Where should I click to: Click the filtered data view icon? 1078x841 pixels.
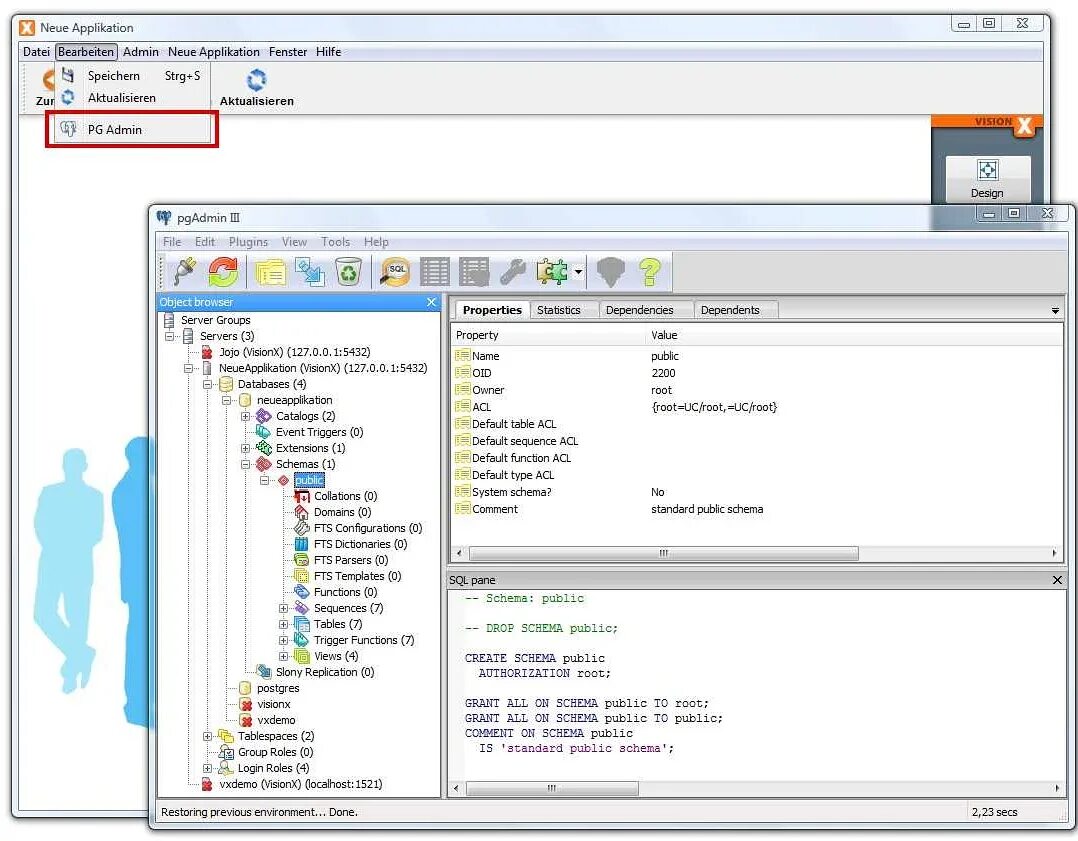point(474,272)
